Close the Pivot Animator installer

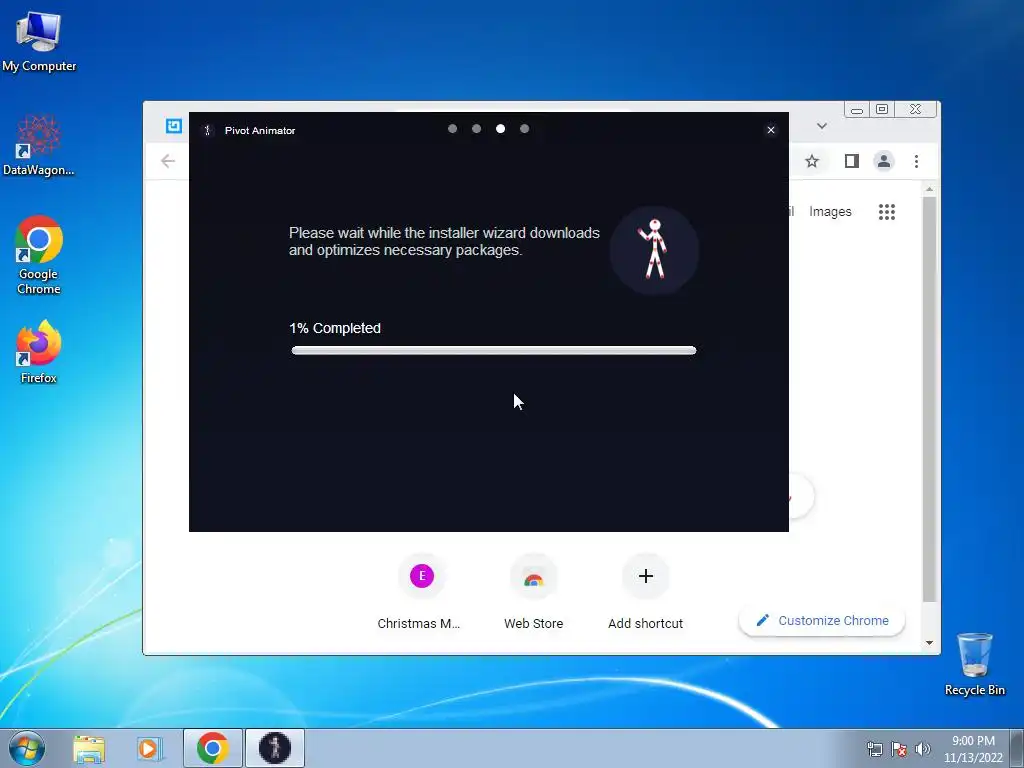pyautogui.click(x=771, y=130)
